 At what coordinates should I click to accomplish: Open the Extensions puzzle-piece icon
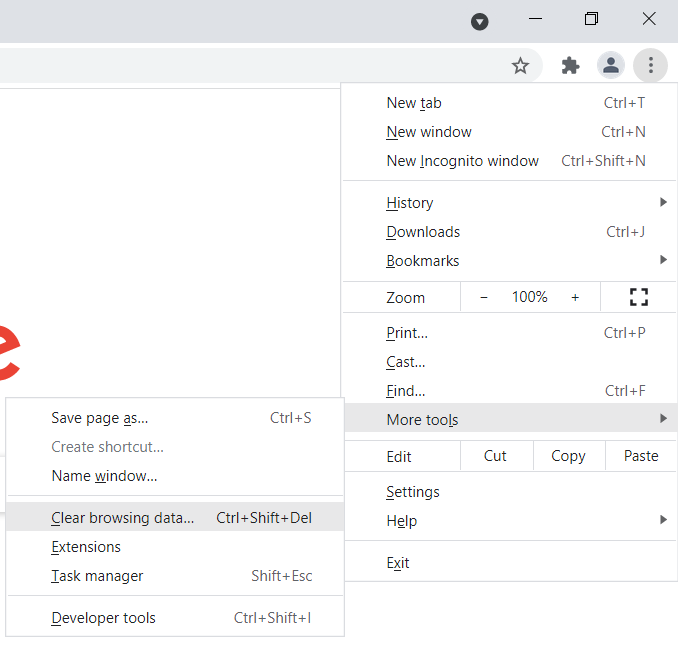pos(570,66)
